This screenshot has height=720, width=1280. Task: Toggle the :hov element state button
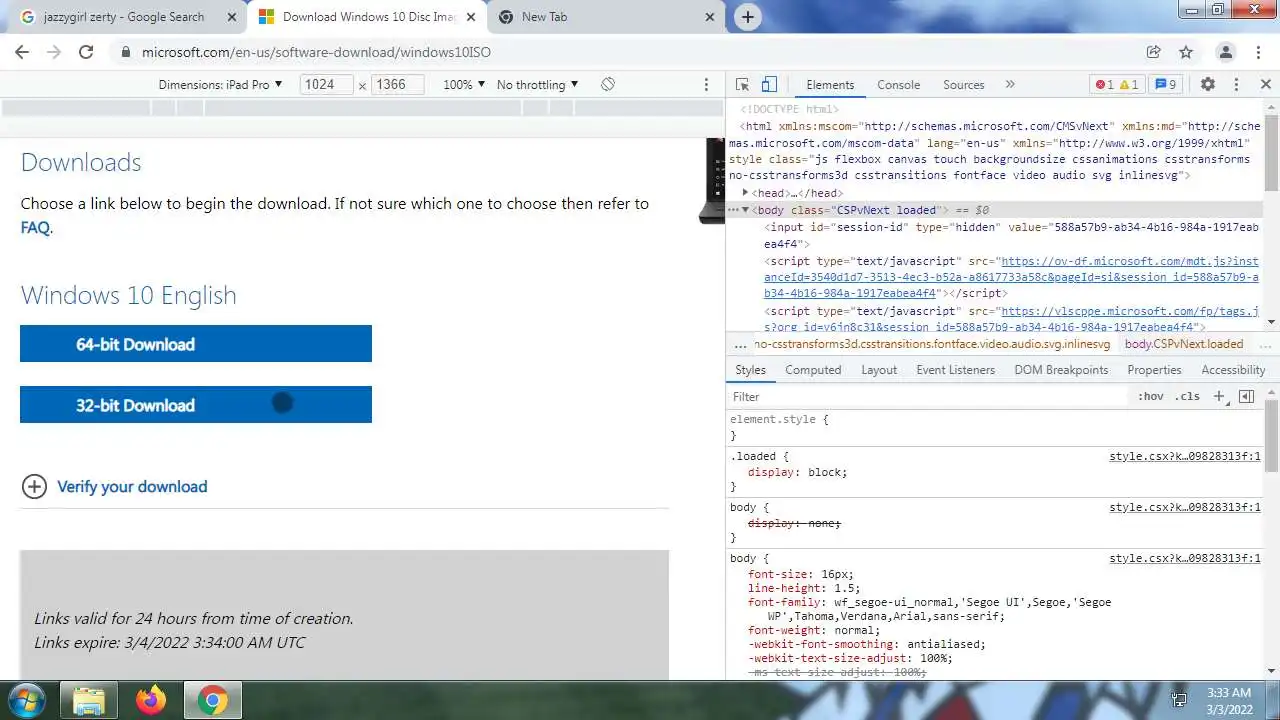pos(1151,397)
